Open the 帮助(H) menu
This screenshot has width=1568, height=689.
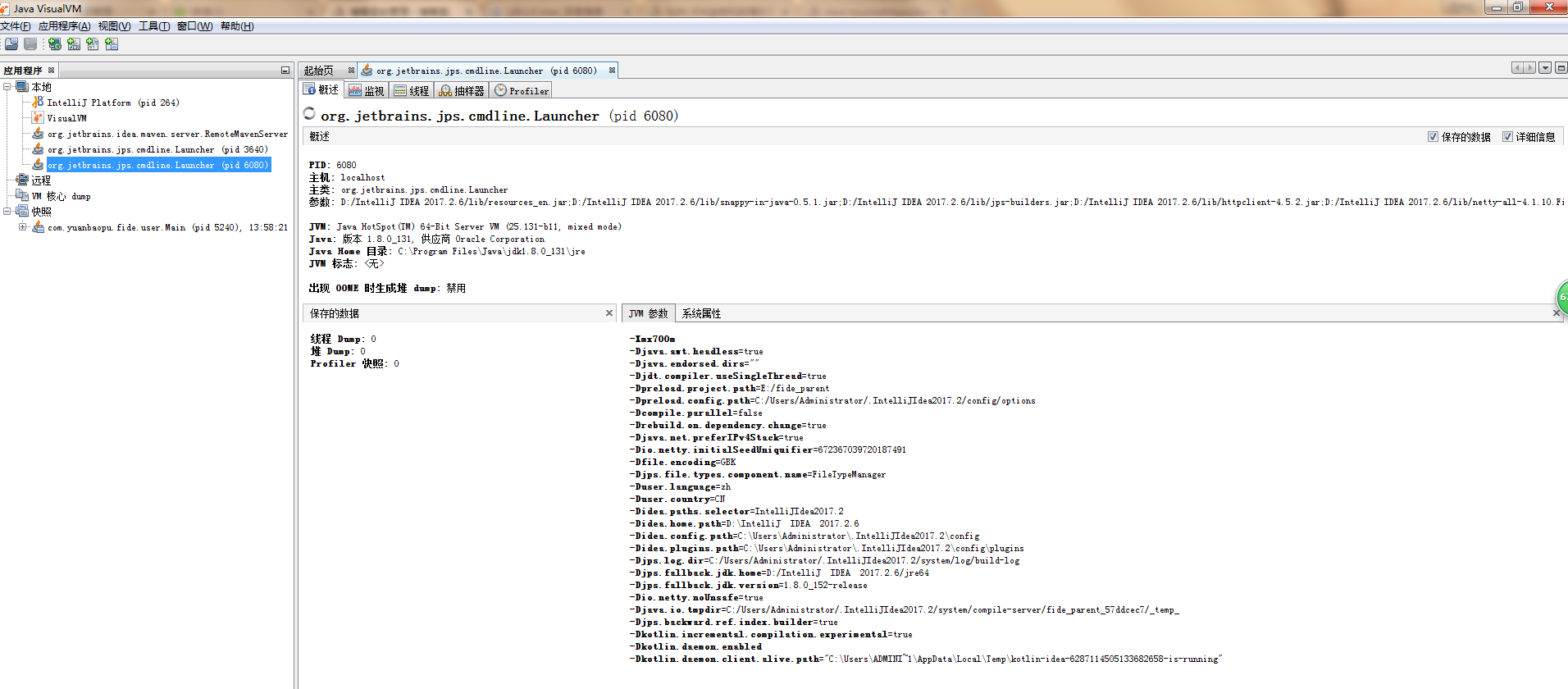tap(237, 26)
